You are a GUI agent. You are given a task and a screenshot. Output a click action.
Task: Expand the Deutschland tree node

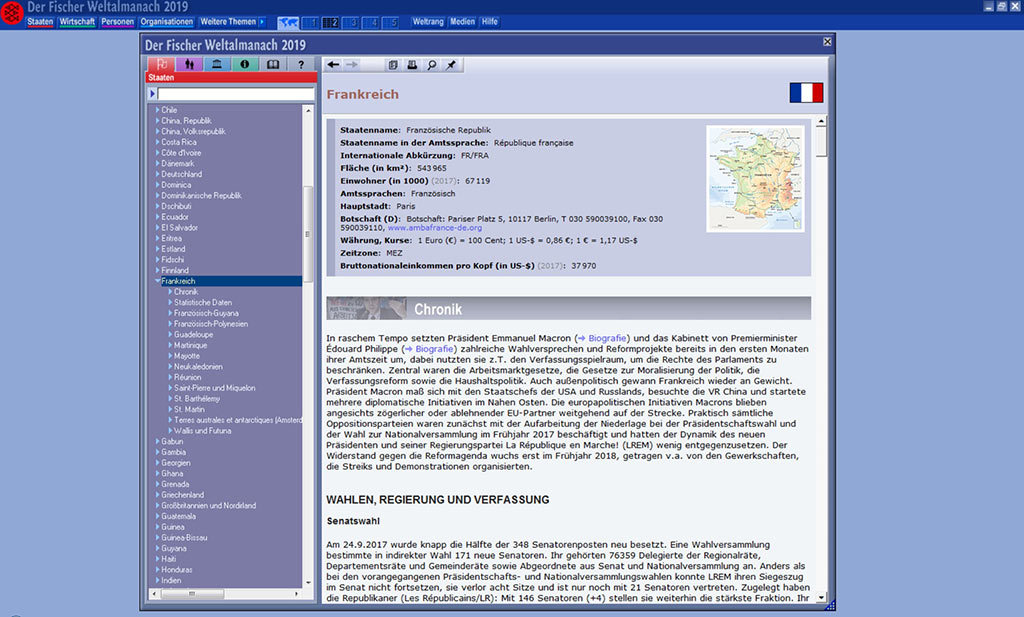[x=157, y=174]
